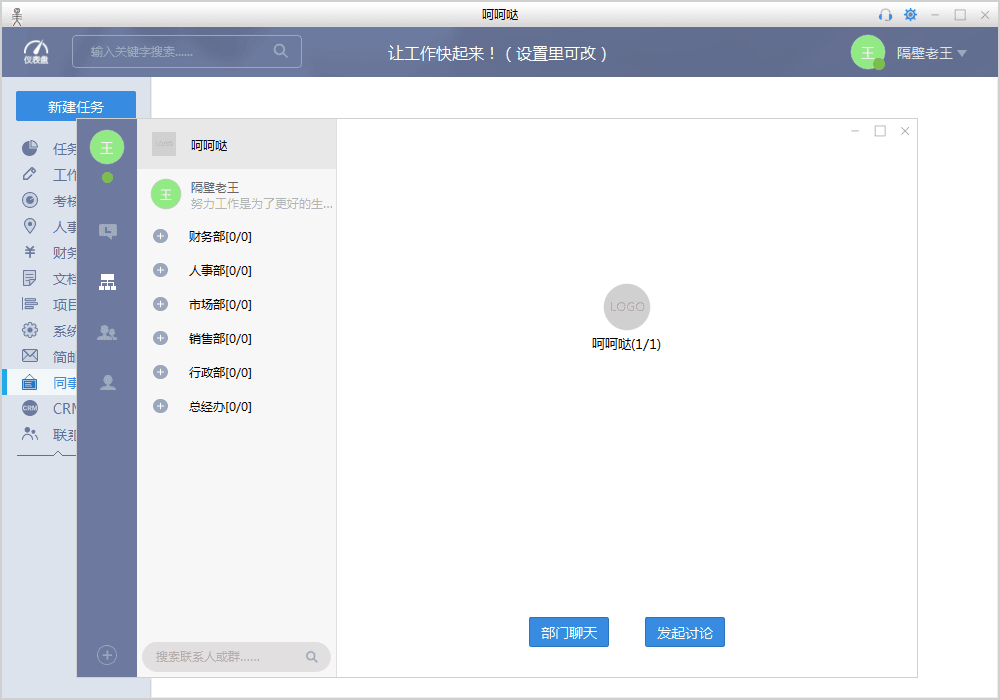Select the CRM sidebar icon

pos(29,408)
